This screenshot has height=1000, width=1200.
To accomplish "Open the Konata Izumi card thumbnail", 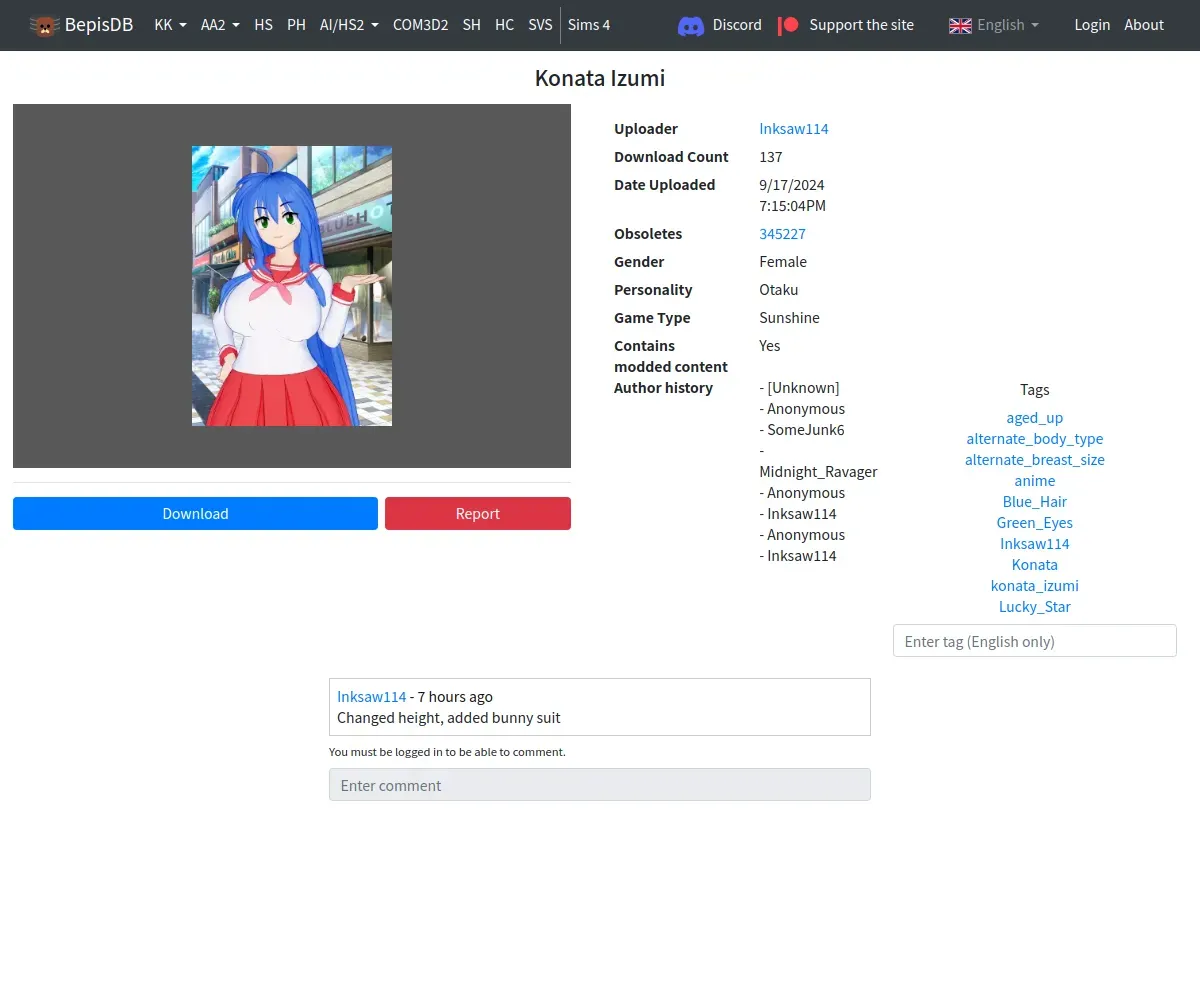I will point(292,286).
